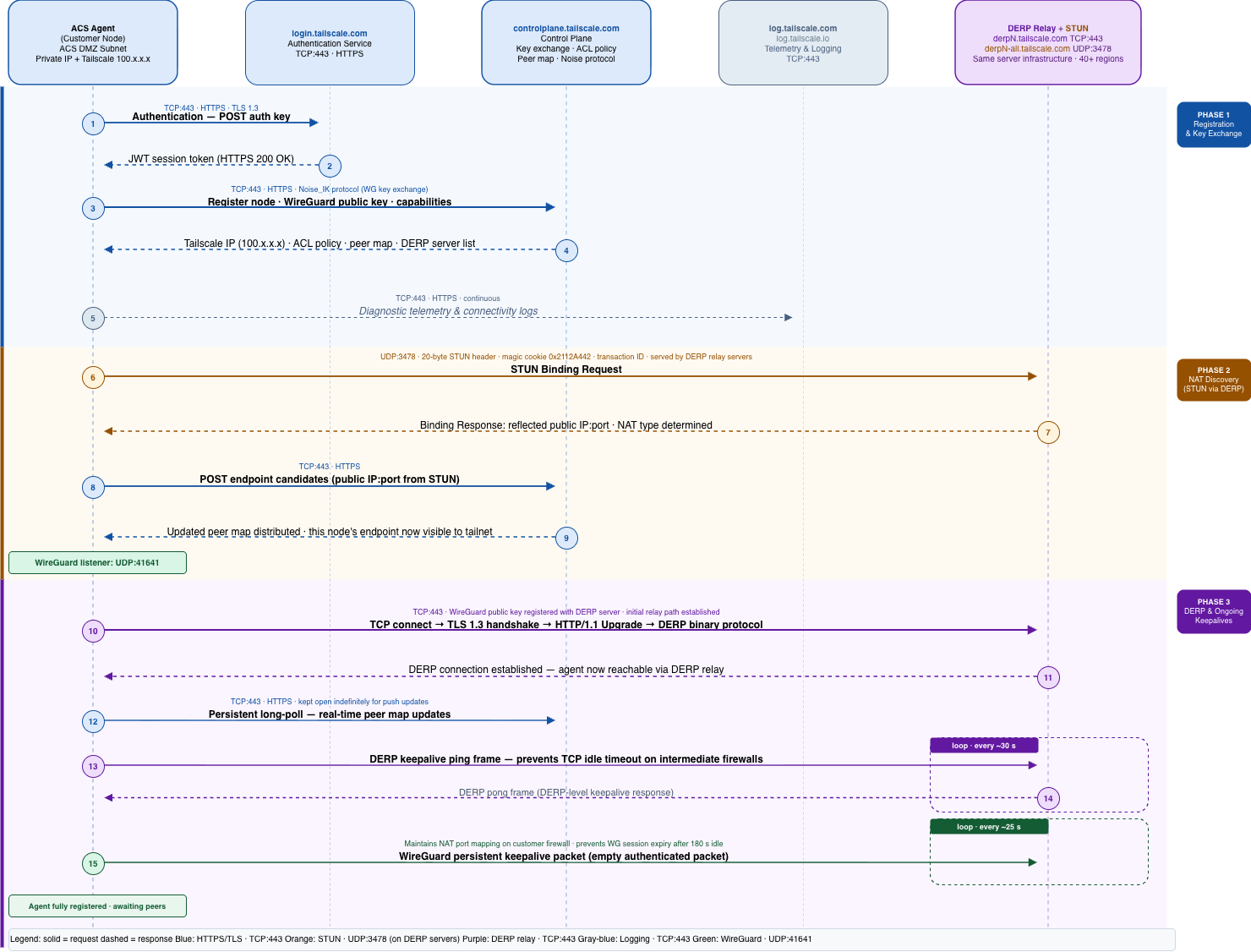Viewport: 1251px width, 952px height.
Task: Click the PHASE 1 Registration label
Action: (x=1214, y=124)
